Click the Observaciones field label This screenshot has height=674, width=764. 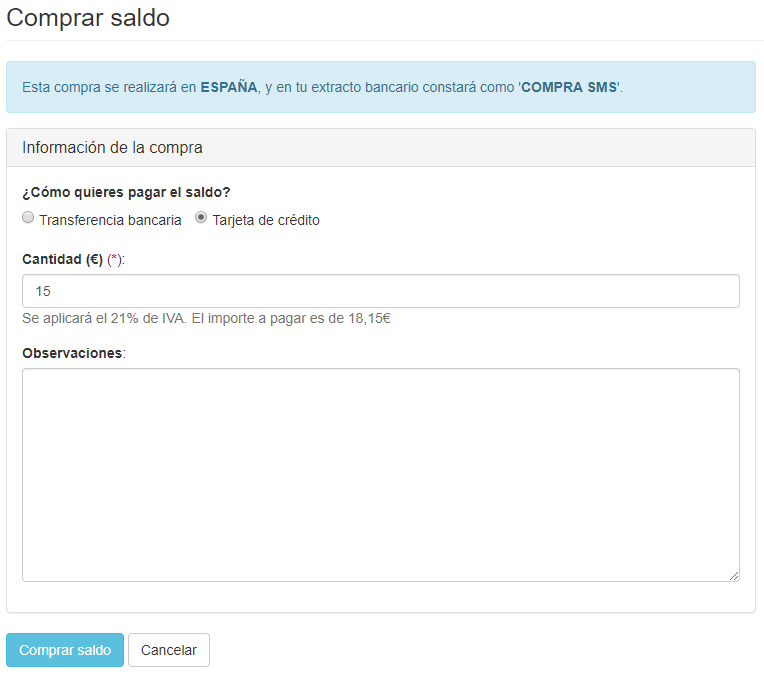(x=71, y=353)
